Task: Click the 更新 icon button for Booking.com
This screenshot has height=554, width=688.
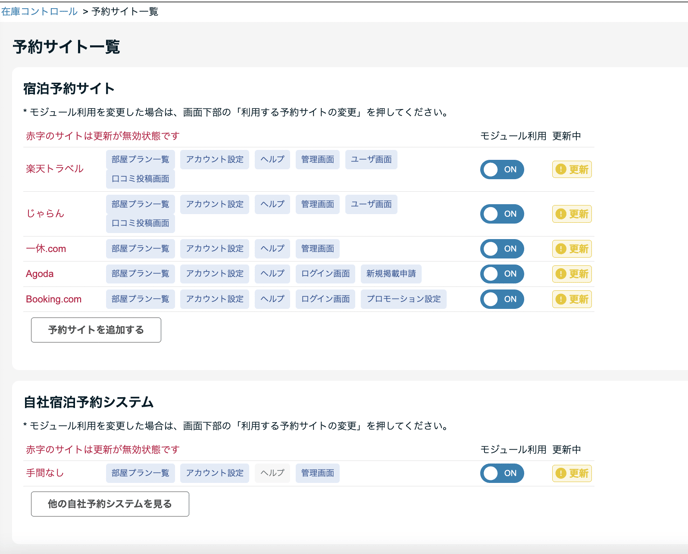Action: pyautogui.click(x=571, y=299)
